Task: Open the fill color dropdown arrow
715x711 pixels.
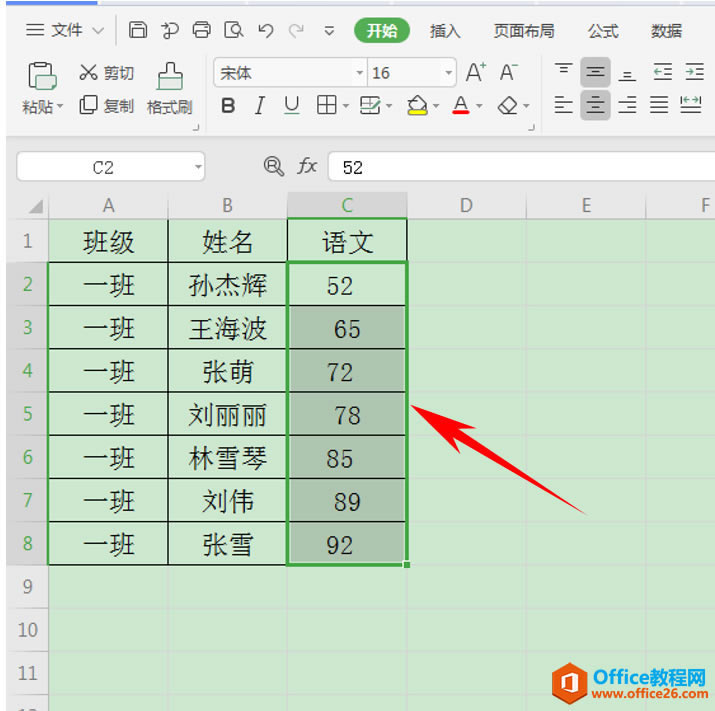Action: click(x=436, y=106)
